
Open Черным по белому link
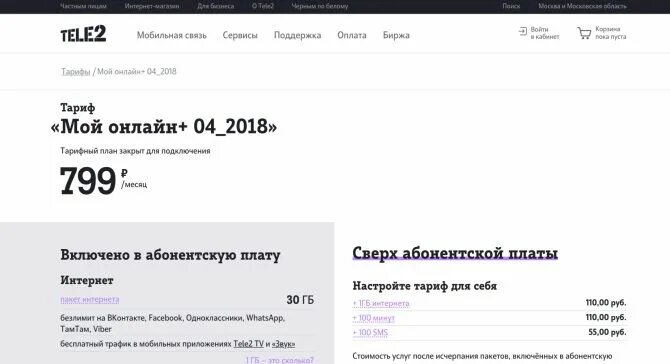[320, 6]
